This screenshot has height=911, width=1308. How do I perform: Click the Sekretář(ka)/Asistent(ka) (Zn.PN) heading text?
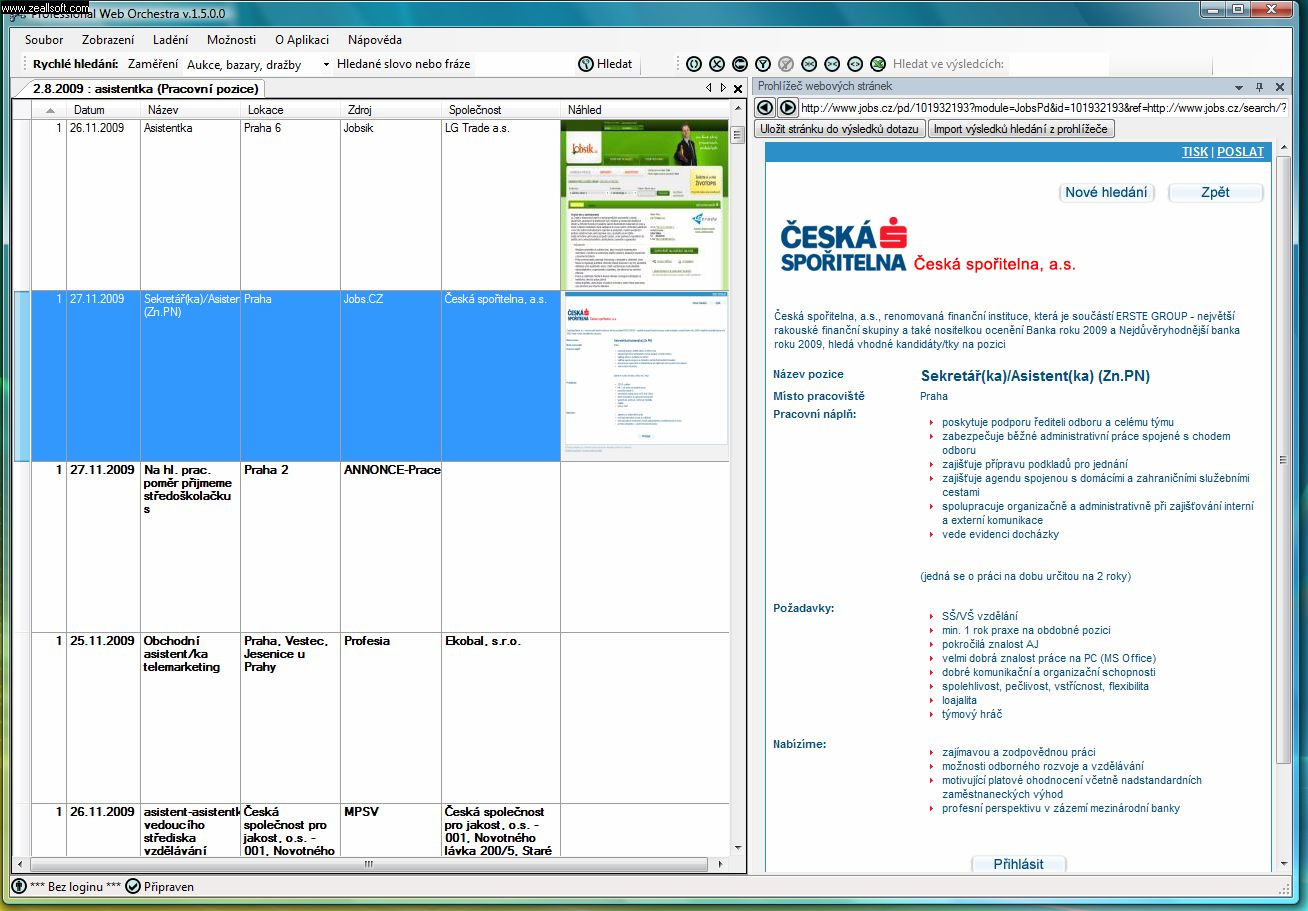click(x=1035, y=376)
